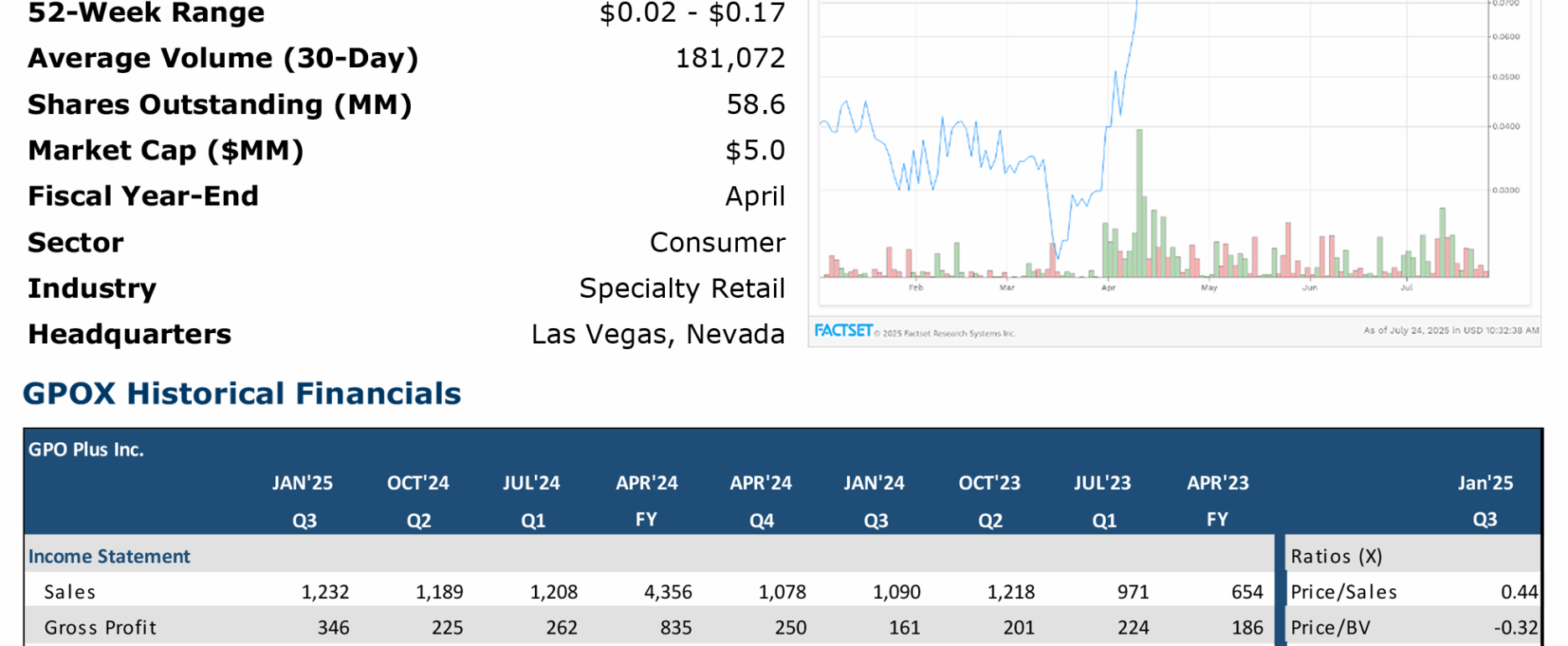Click the 'As of July 24, 2025' timestamp

click(1451, 331)
